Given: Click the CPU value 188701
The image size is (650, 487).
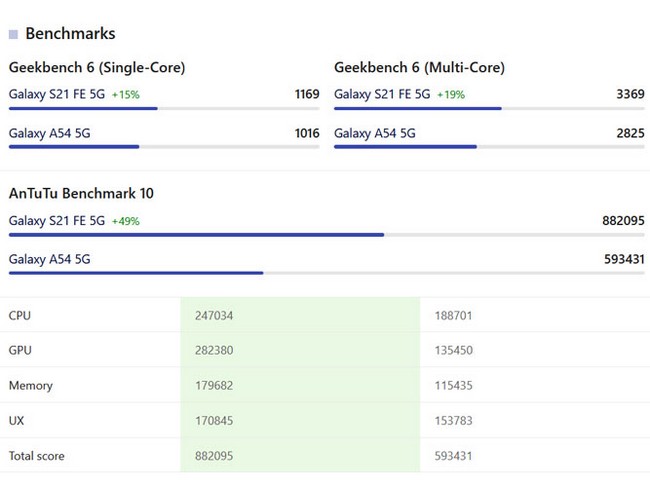Looking at the screenshot, I should click(454, 316).
